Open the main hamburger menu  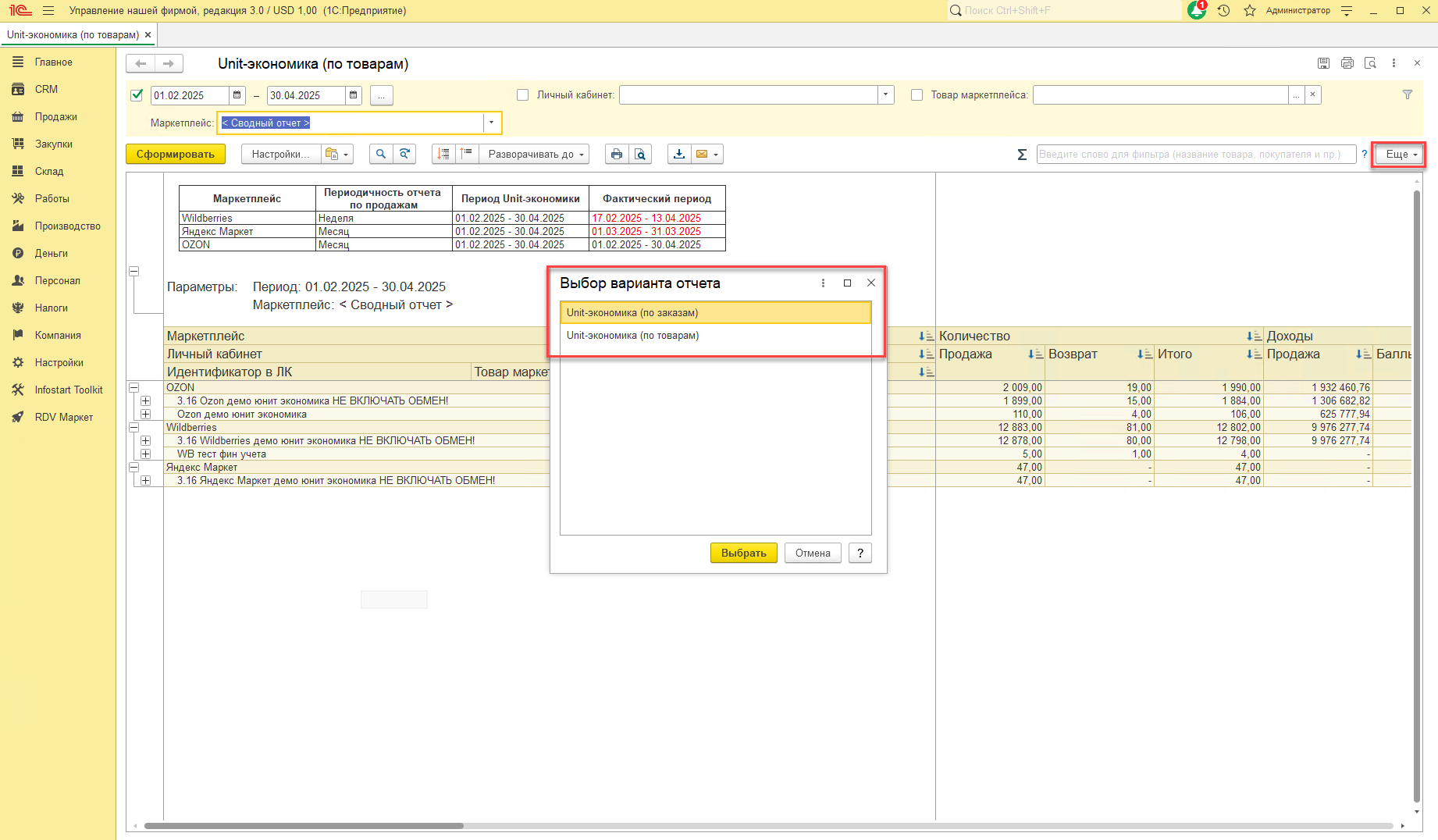[x=48, y=11]
